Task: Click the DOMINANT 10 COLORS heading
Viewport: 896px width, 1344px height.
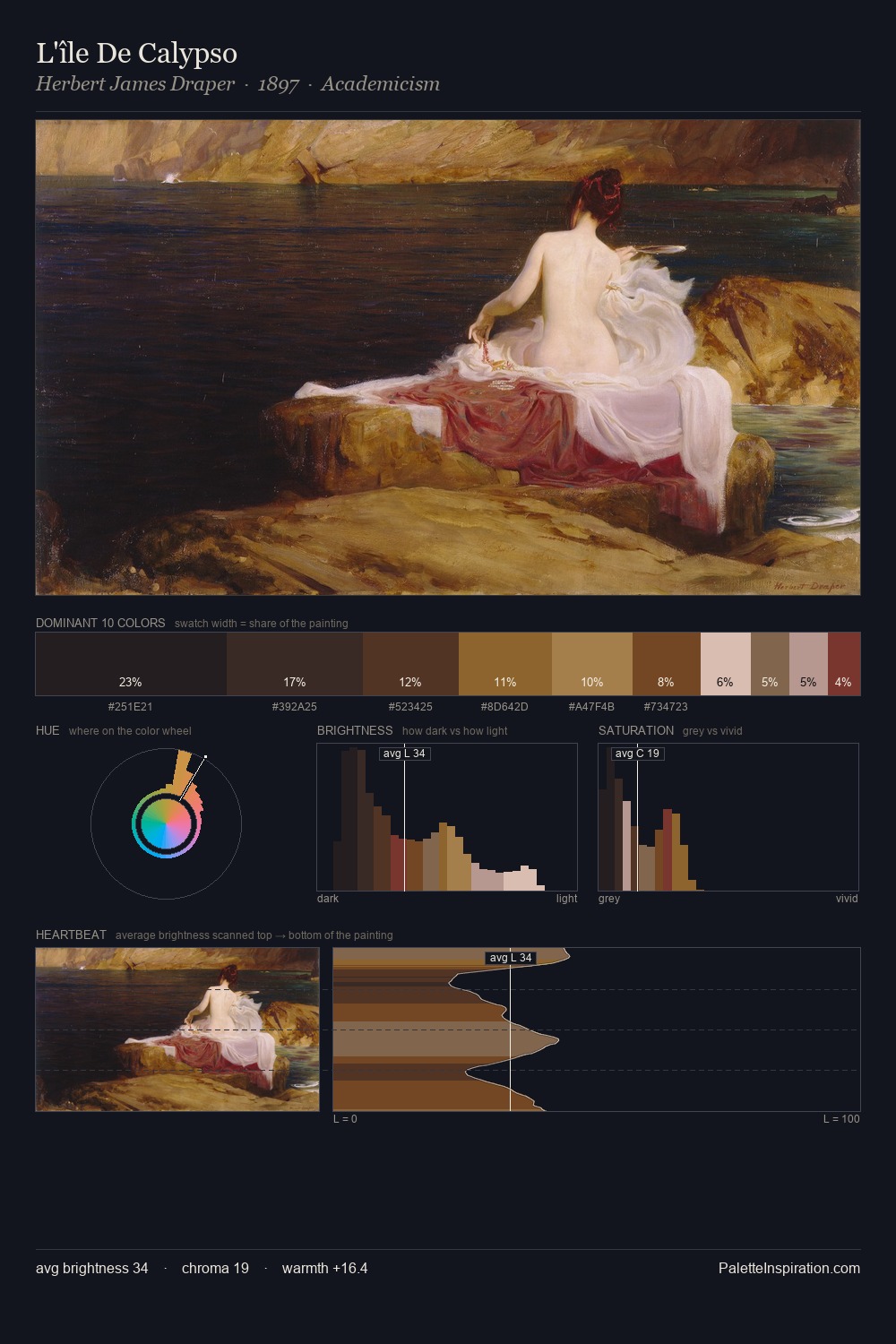Action: point(100,623)
